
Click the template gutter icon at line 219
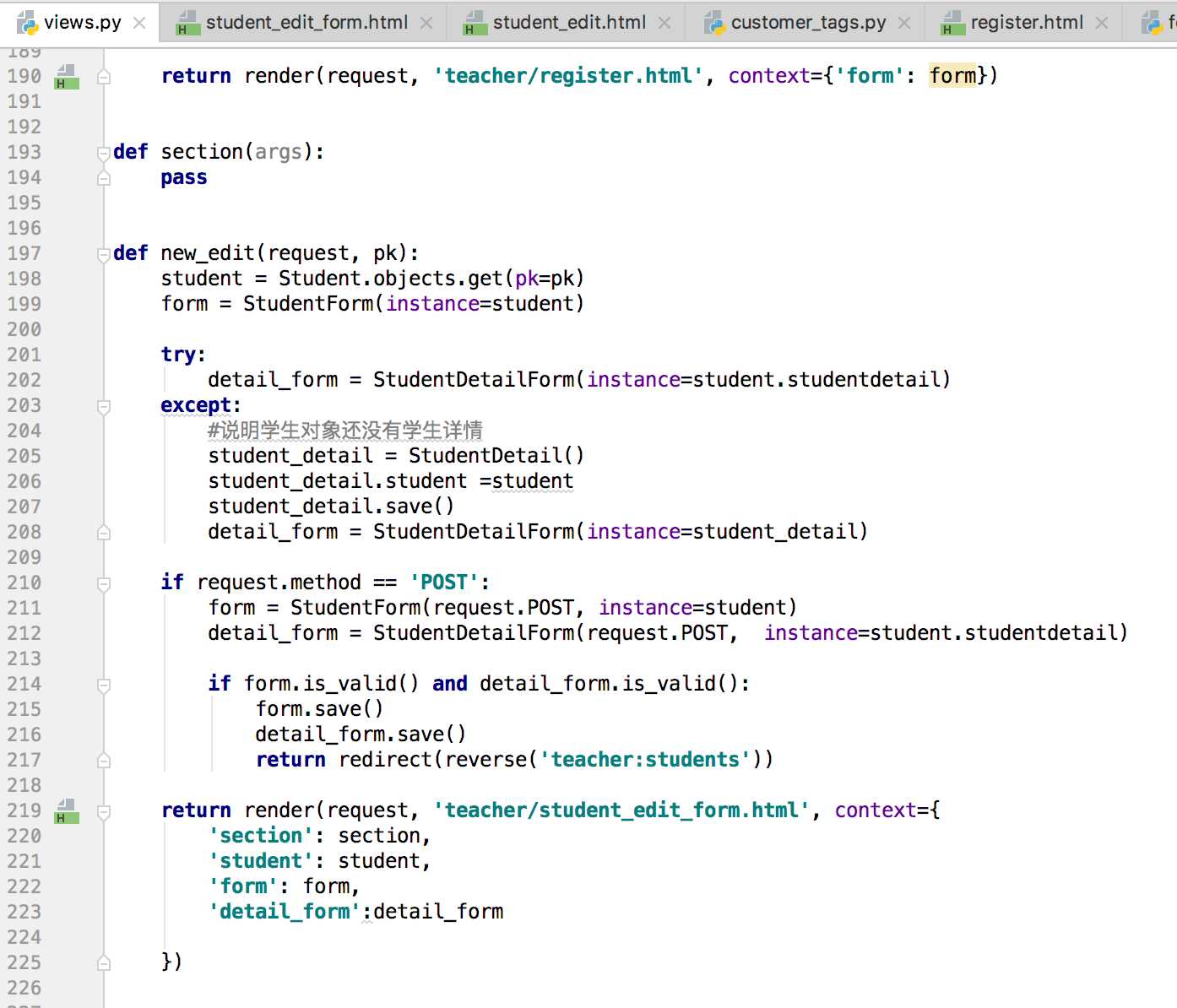click(67, 811)
